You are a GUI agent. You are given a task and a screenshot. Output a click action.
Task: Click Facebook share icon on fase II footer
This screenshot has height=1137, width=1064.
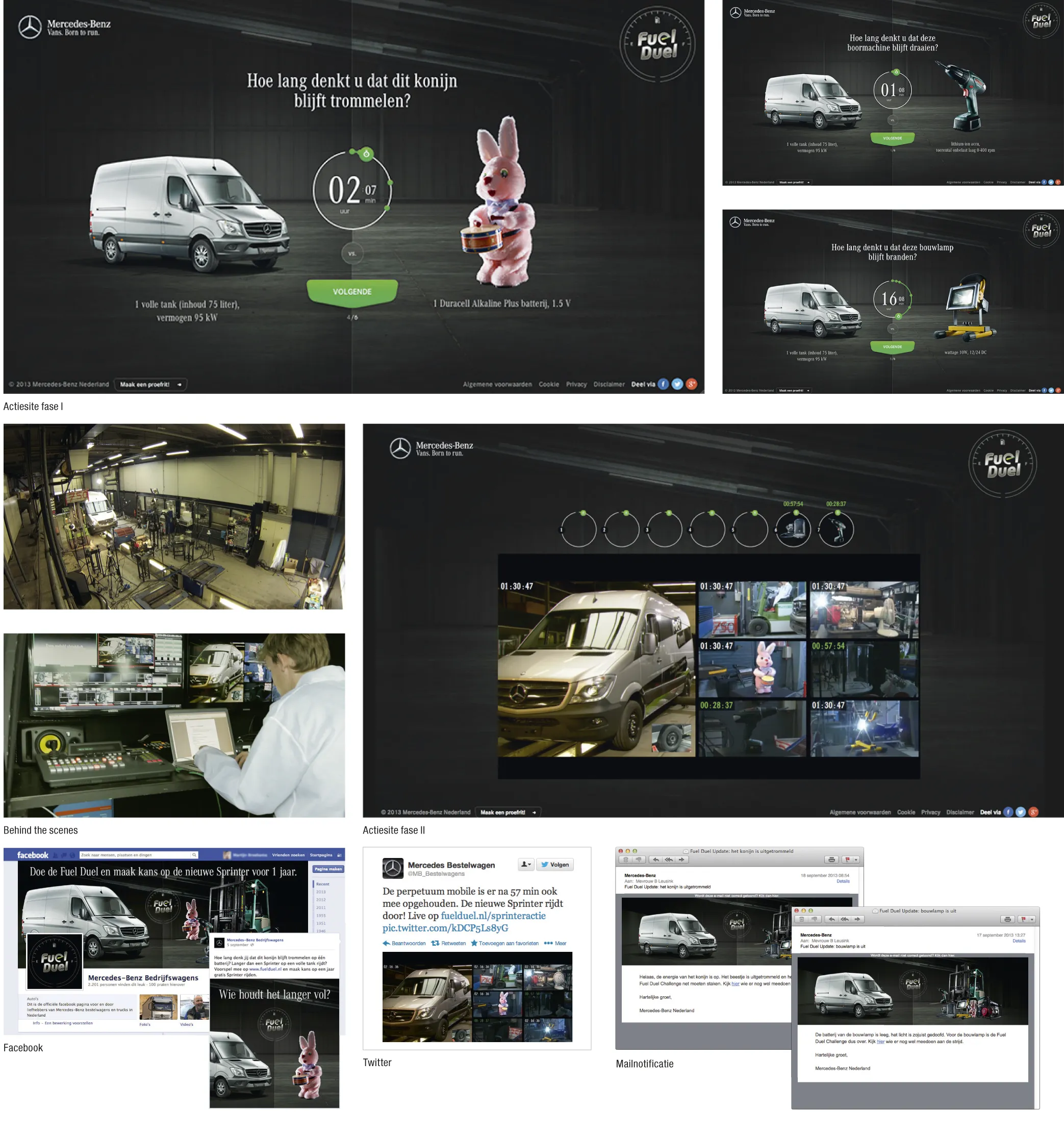coord(1008,812)
